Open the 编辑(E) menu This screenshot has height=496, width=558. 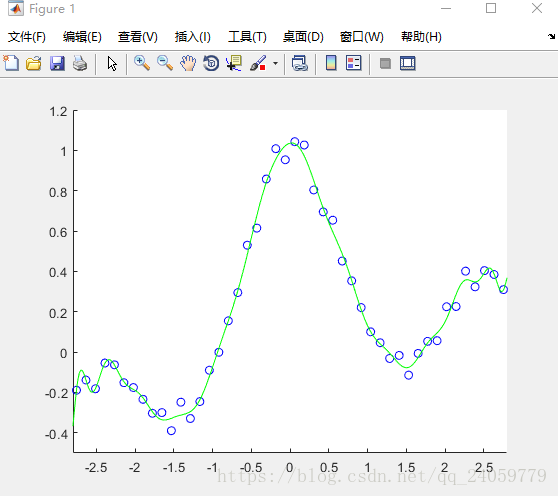(x=82, y=37)
